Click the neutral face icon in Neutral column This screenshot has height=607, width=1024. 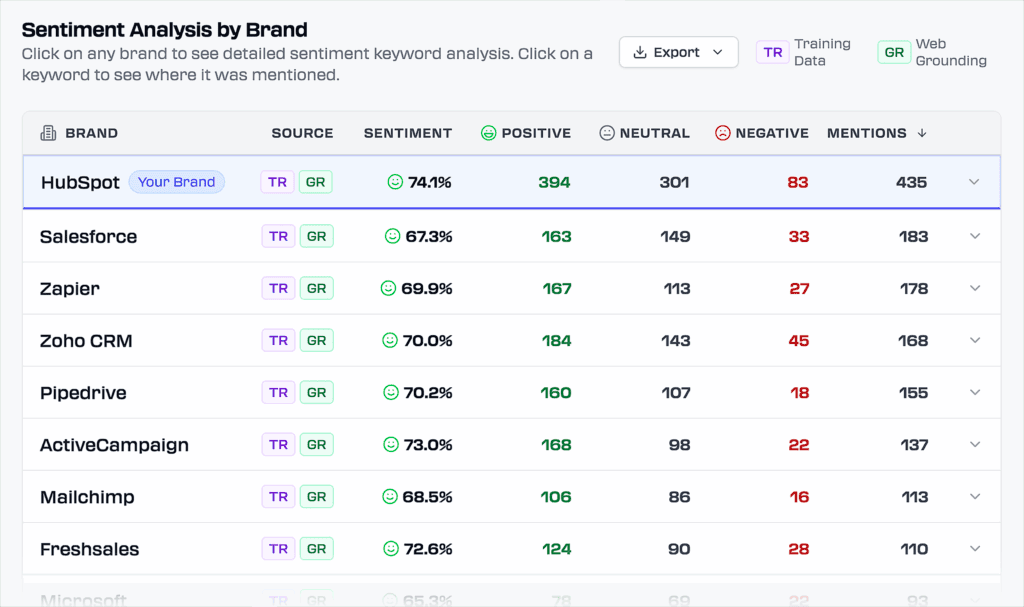pyautogui.click(x=606, y=132)
